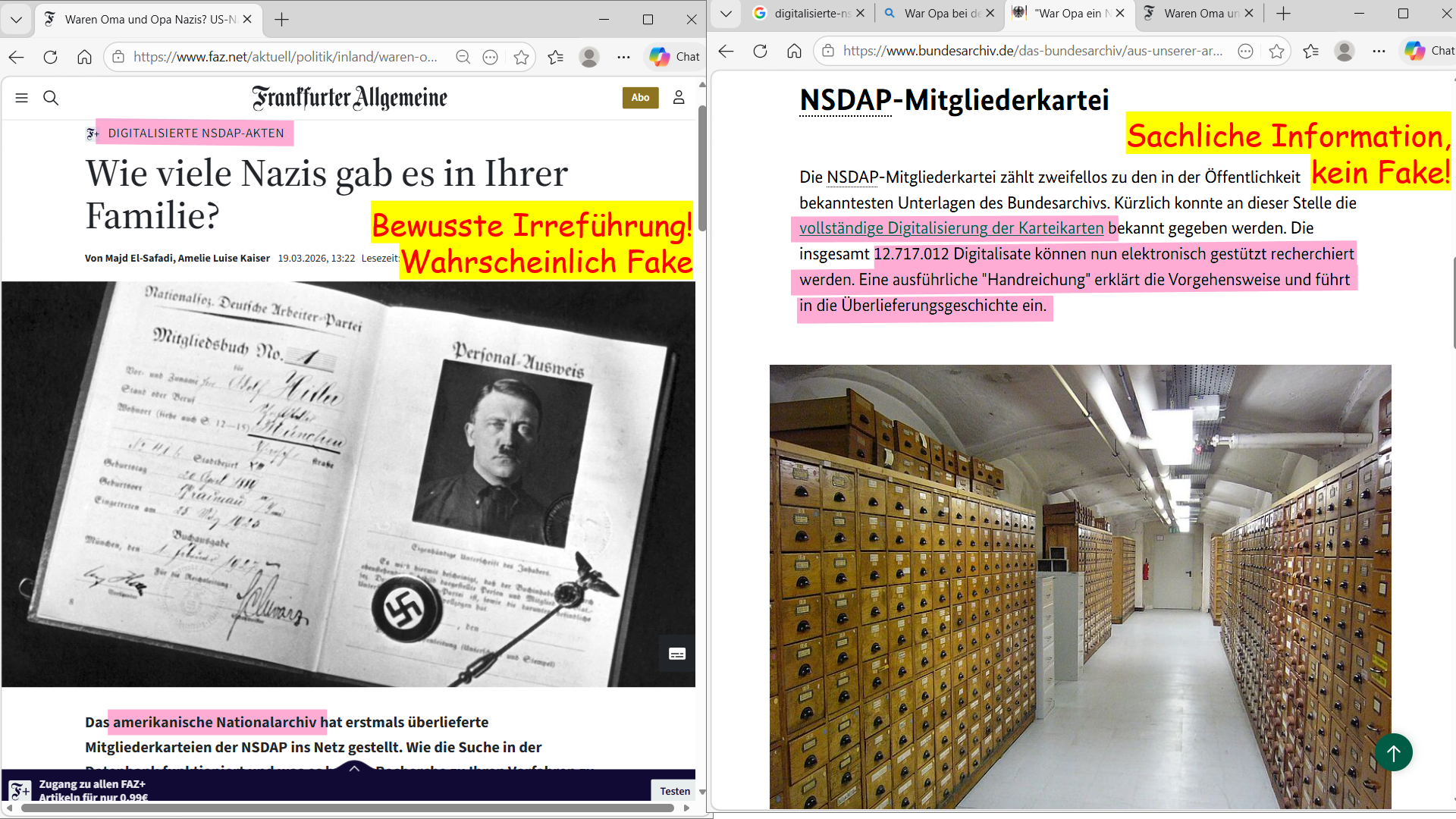Screen dimensions: 1456x819
Task: Expand tab list chevron in right browser
Action: click(726, 14)
